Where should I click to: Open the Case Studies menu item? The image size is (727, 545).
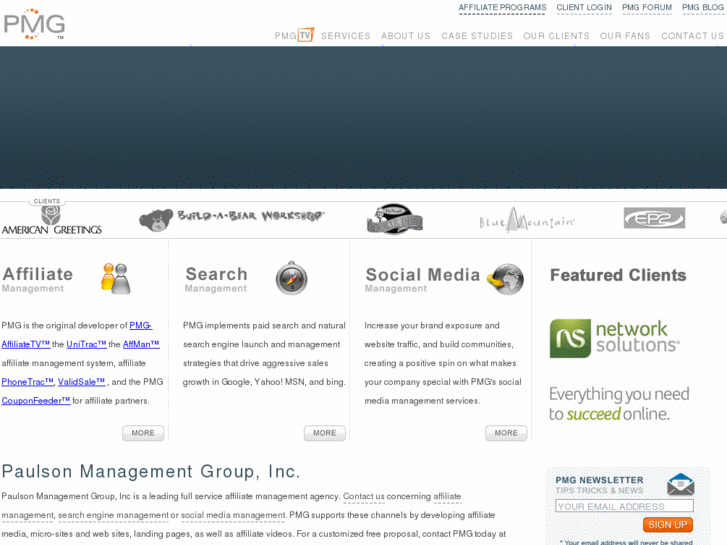477,36
